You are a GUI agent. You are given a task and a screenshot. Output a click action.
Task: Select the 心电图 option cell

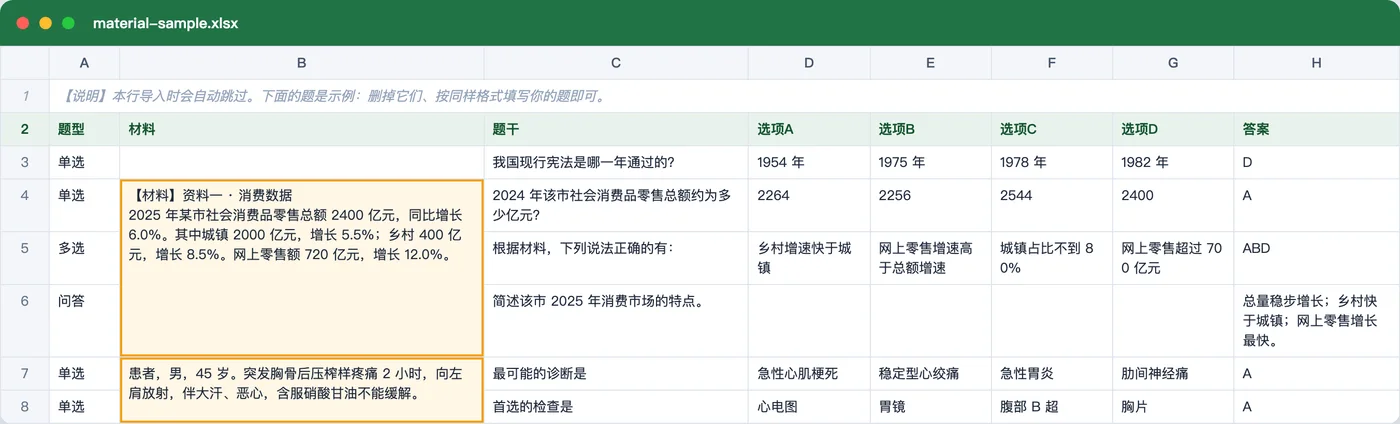click(809, 407)
